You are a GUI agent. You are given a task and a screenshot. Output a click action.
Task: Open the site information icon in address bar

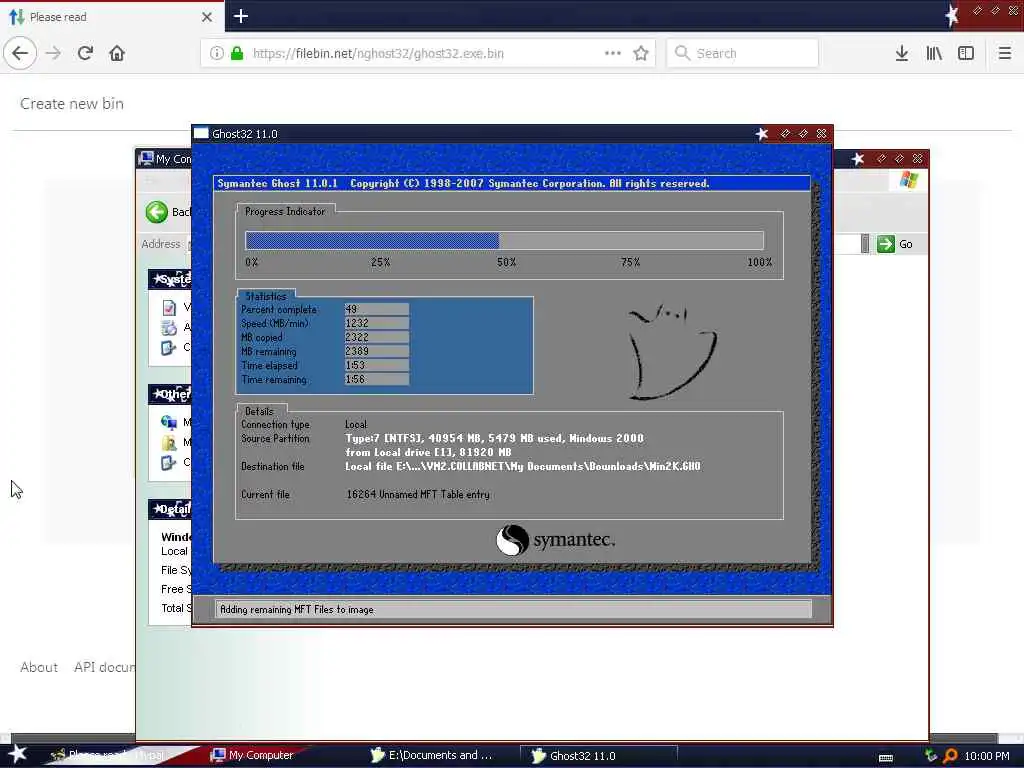pos(217,53)
